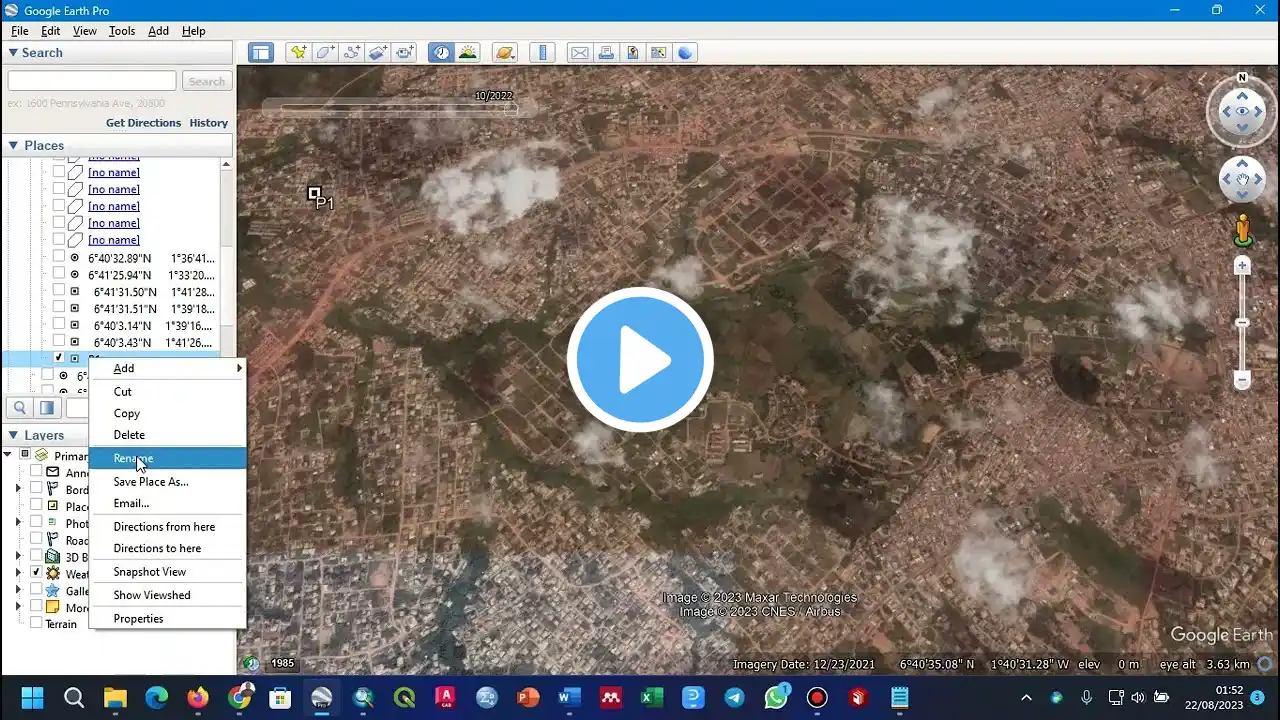Screen dimensions: 1280x720
Task: Select Save Place As in context menu
Action: [x=167, y=481]
